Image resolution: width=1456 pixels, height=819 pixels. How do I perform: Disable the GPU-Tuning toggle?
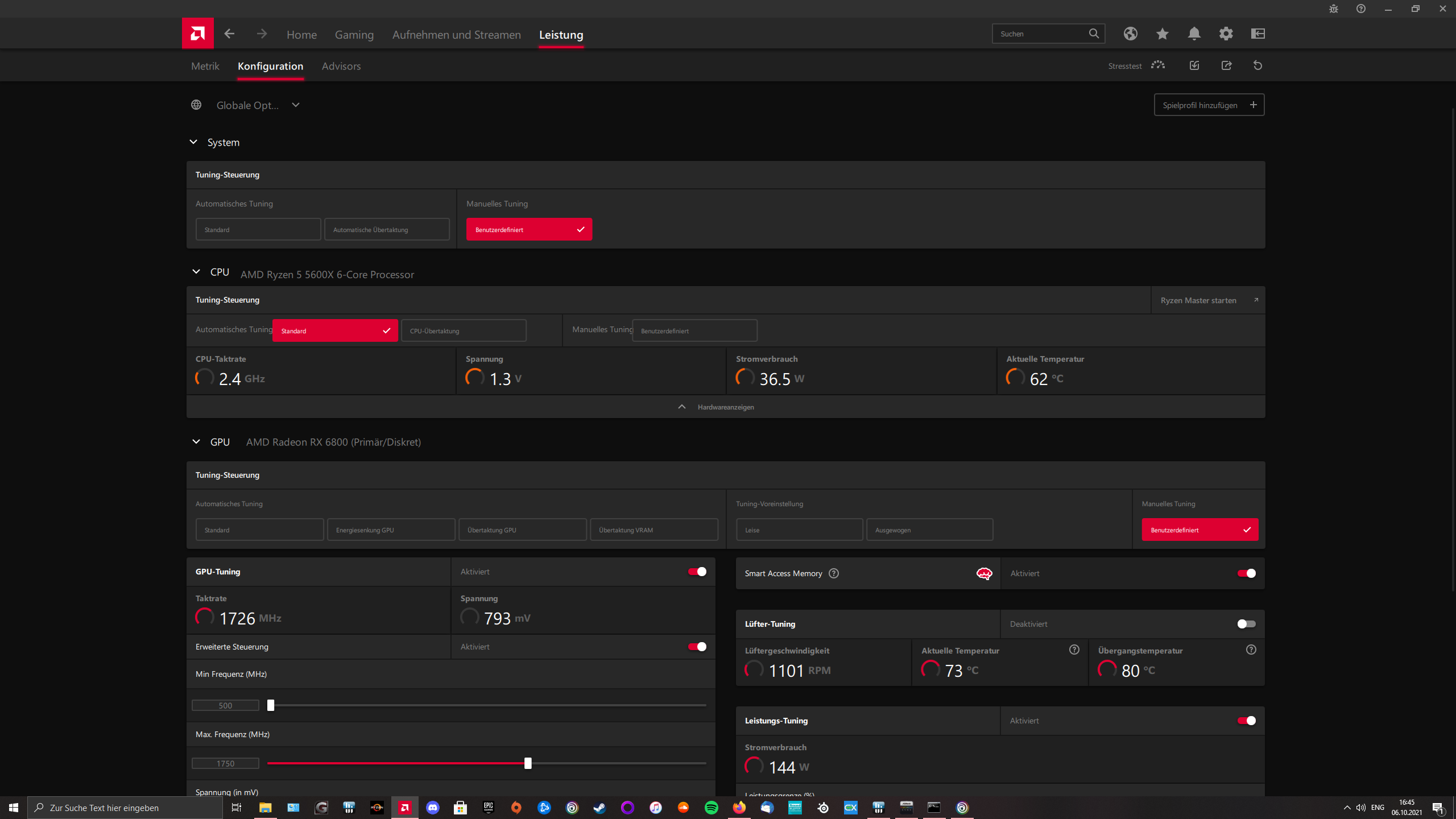click(x=696, y=572)
